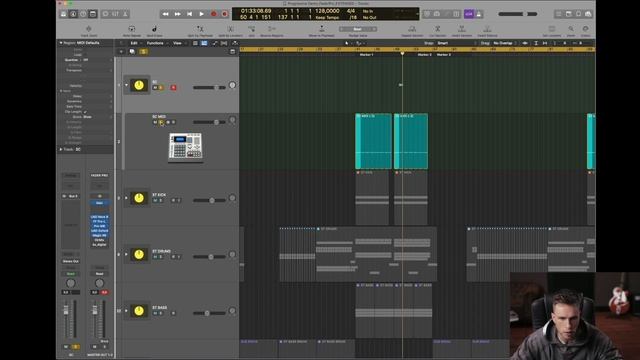Toggle the Inspector panel icon
This screenshot has width=640, height=360.
click(x=73, y=14)
